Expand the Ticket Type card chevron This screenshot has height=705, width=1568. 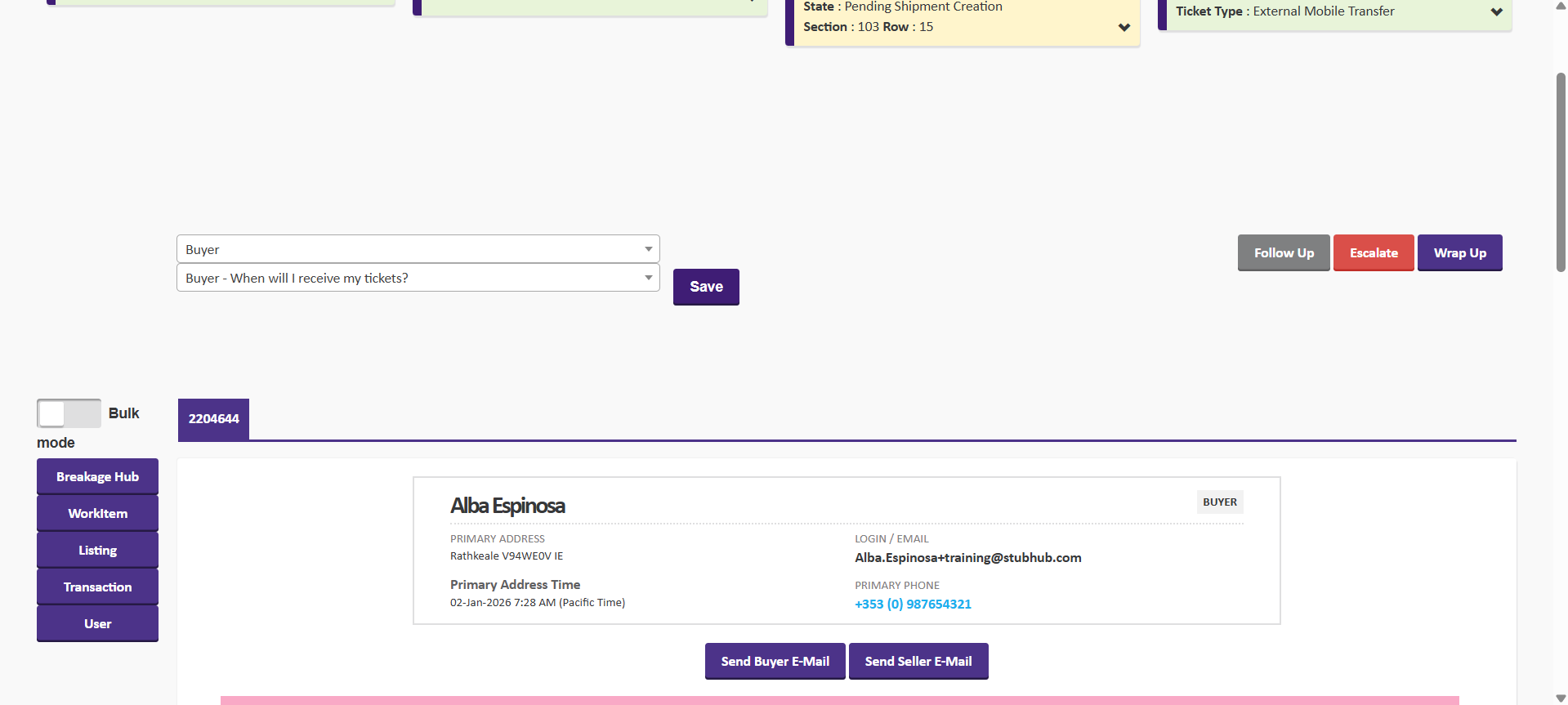1496,11
